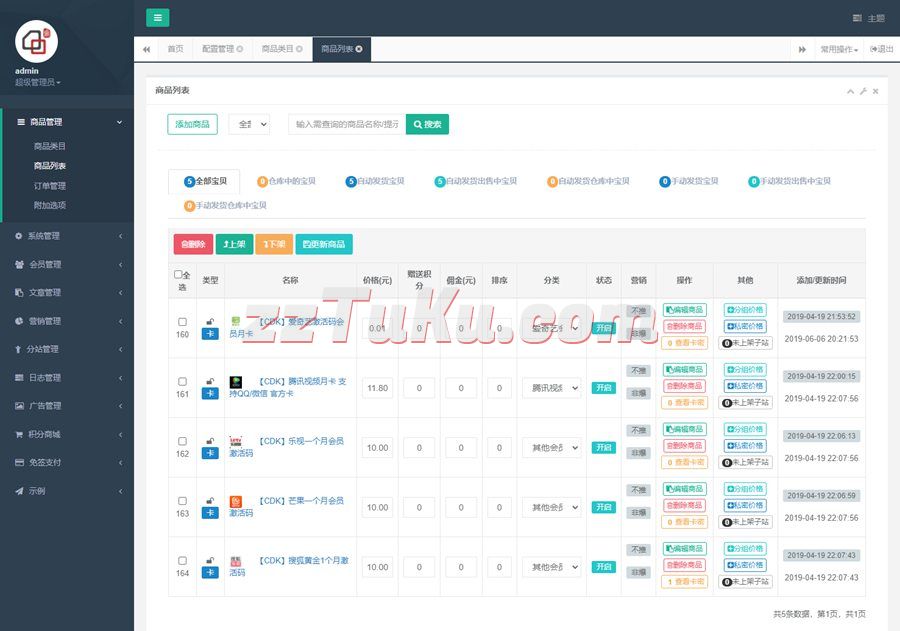Toggle the sidebar with the green hamburger button
Screen dimensions: 900x631
click(x=158, y=17)
